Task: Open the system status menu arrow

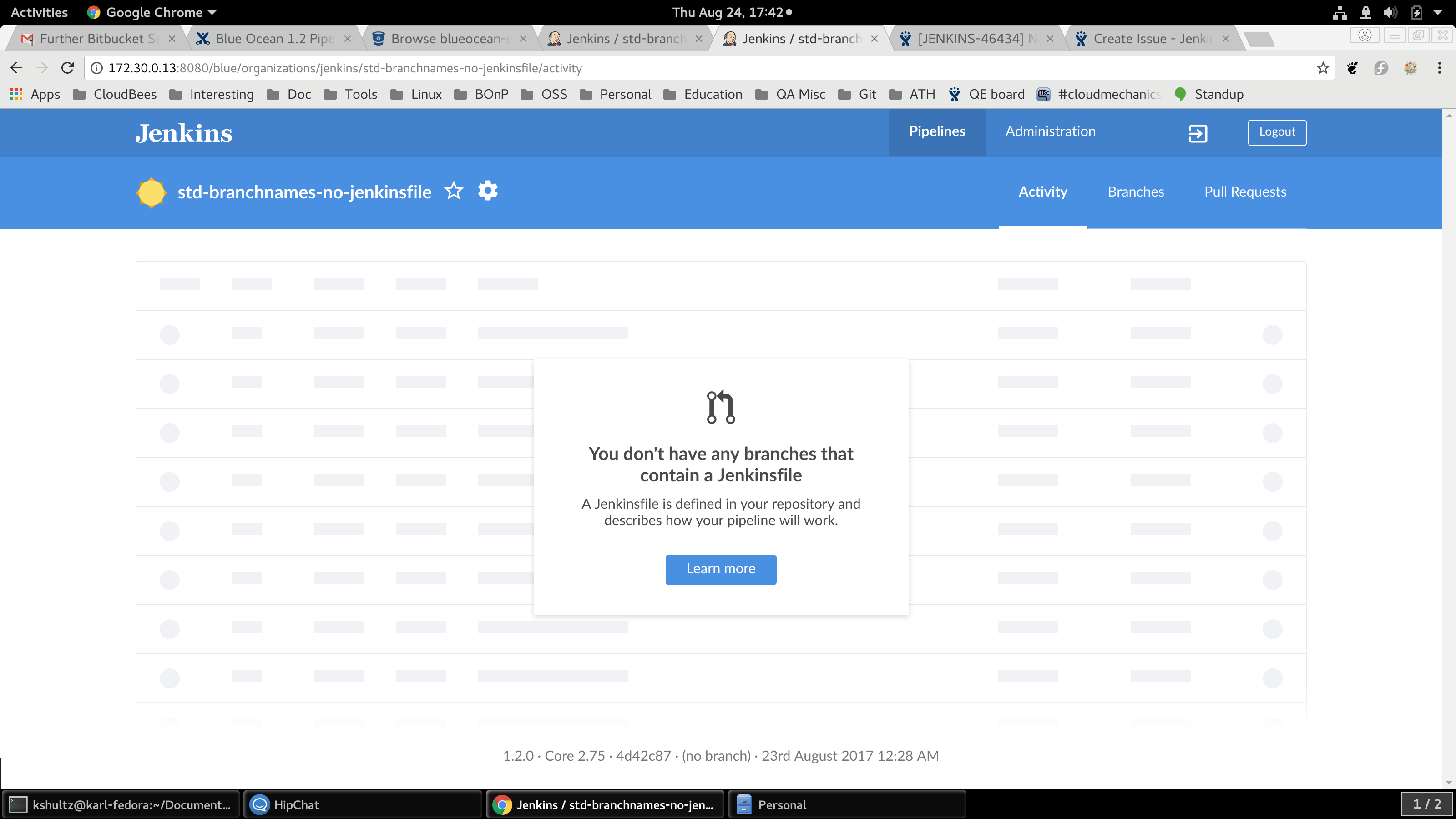Action: (1437, 12)
